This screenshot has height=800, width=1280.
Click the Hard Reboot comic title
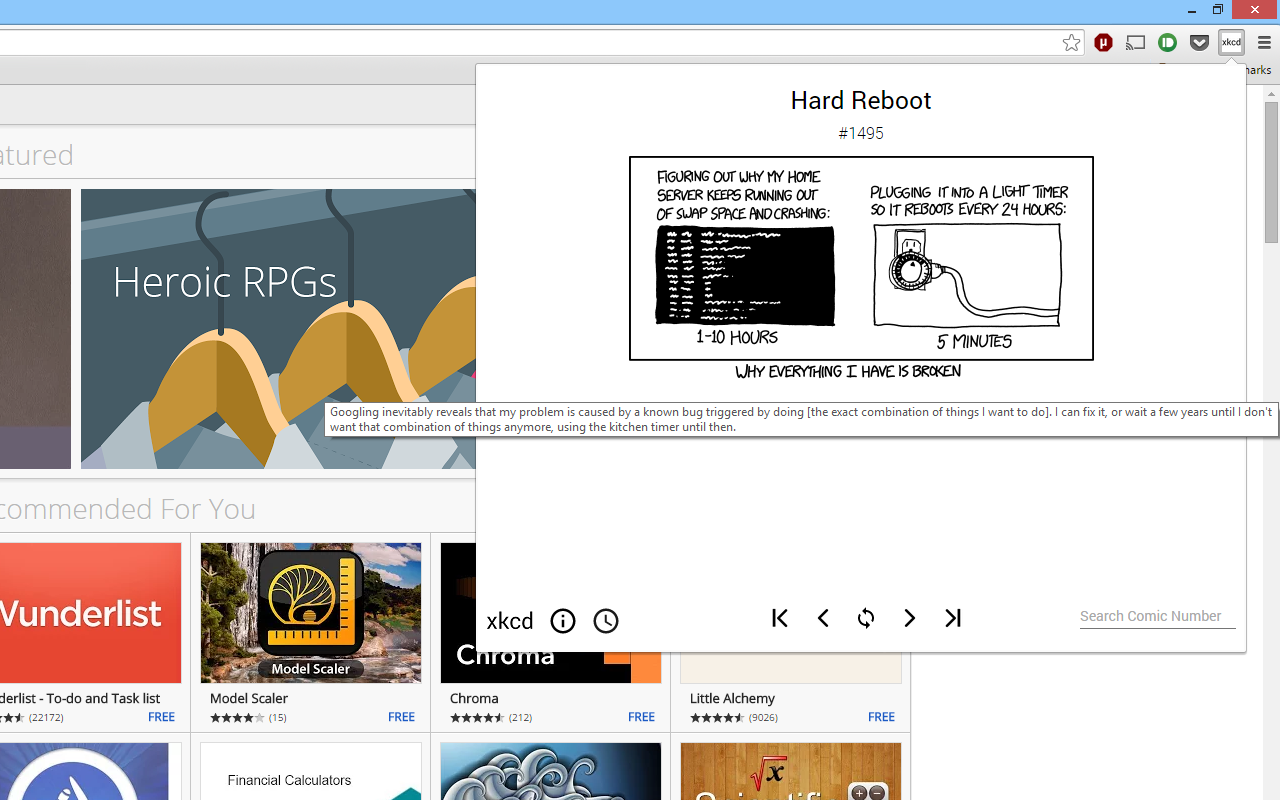pyautogui.click(x=861, y=100)
